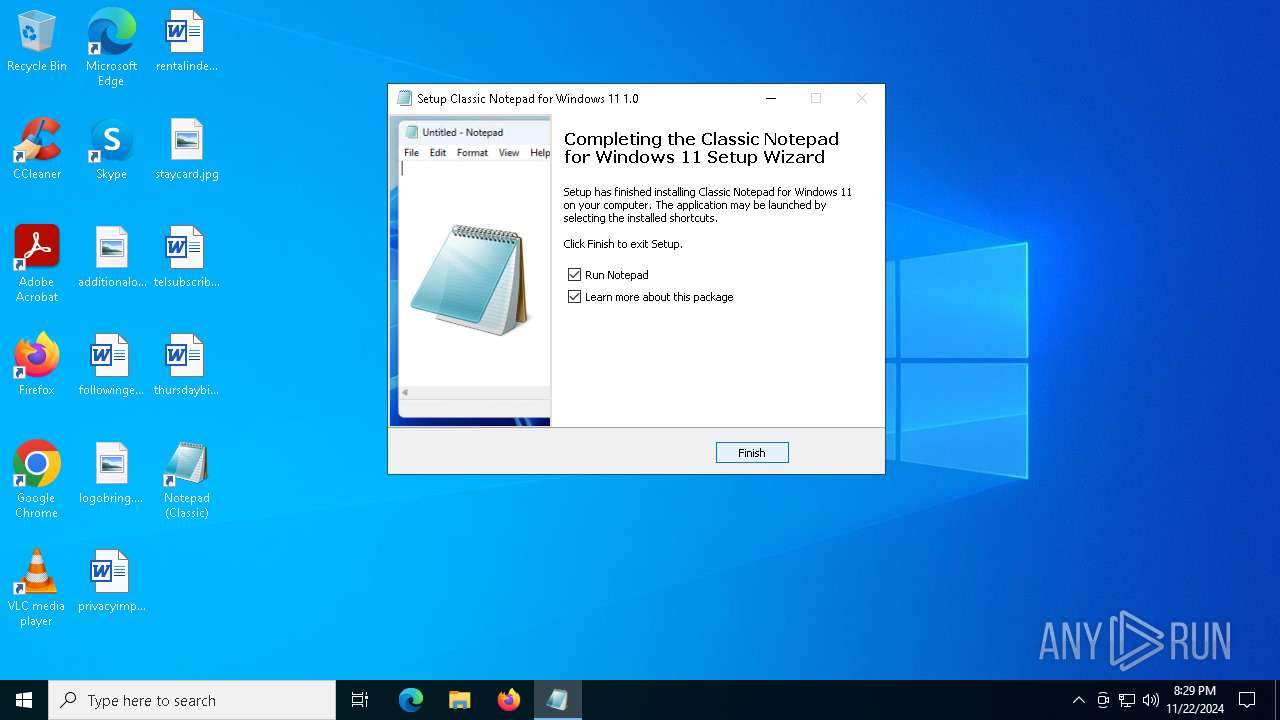This screenshot has width=1280, height=720.
Task: Open the Windows Start menu
Action: pos(24,700)
